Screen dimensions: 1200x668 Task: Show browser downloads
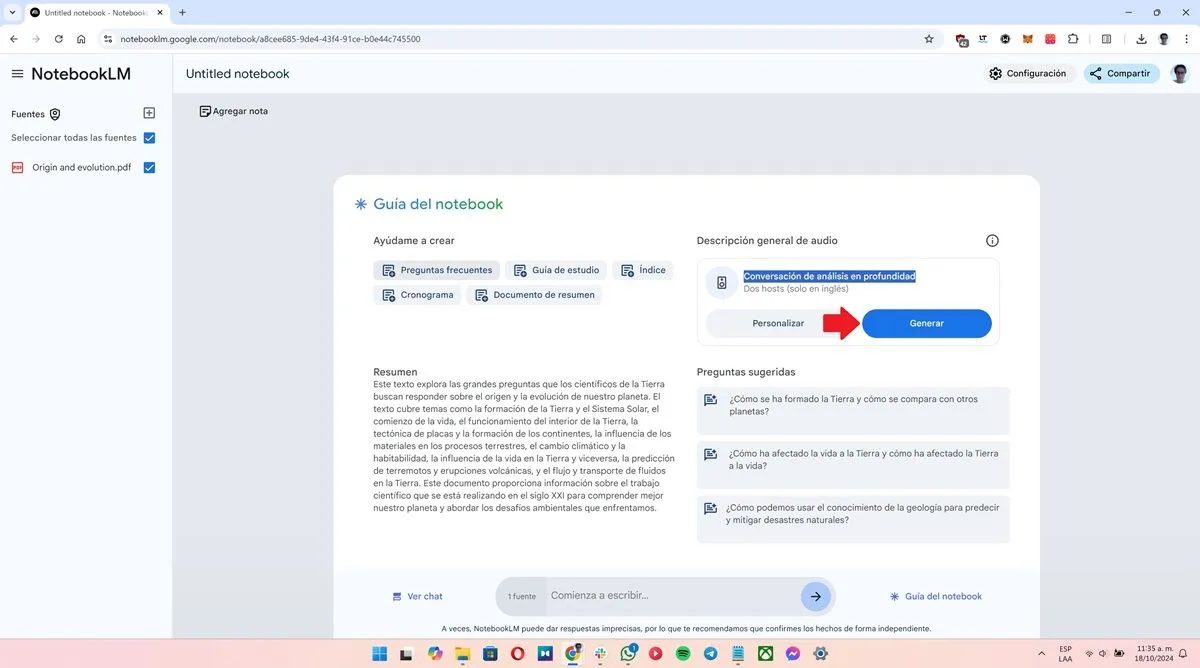1141,39
